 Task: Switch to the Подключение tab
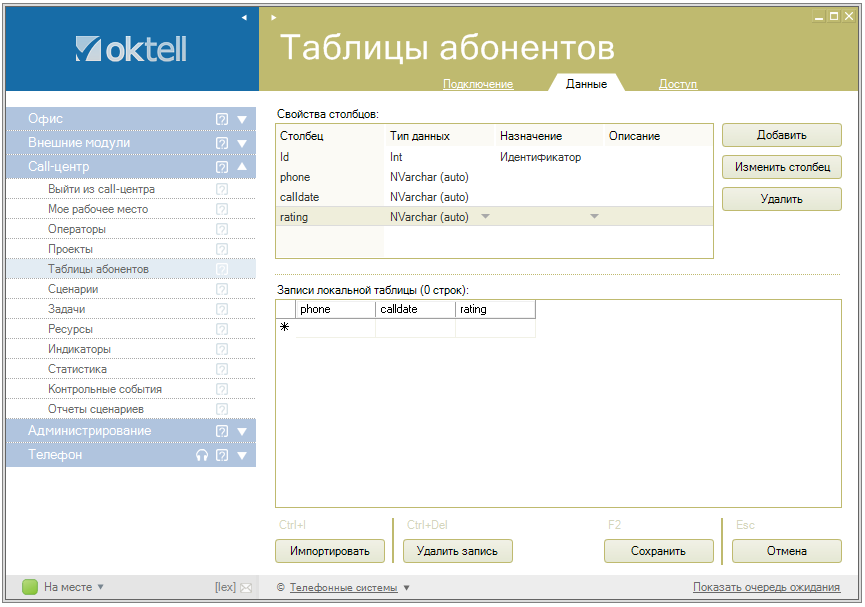477,84
